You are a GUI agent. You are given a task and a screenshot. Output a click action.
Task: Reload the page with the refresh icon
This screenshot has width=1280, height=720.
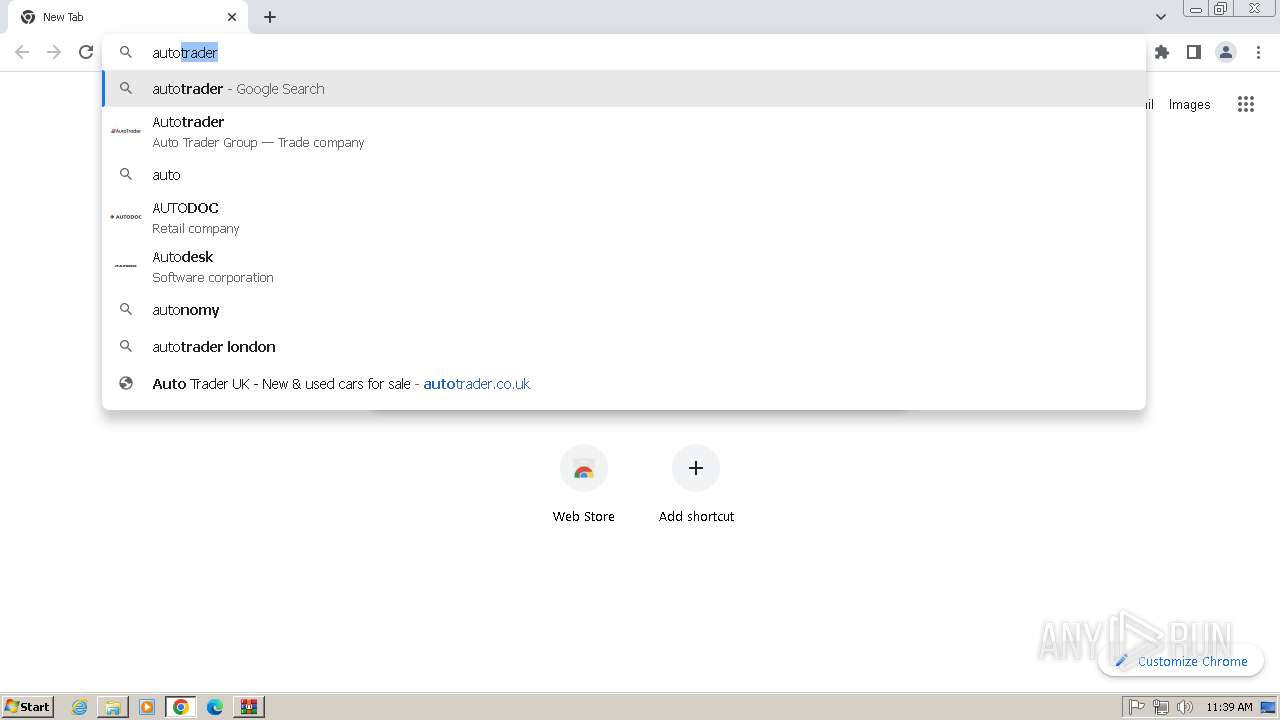coord(86,52)
